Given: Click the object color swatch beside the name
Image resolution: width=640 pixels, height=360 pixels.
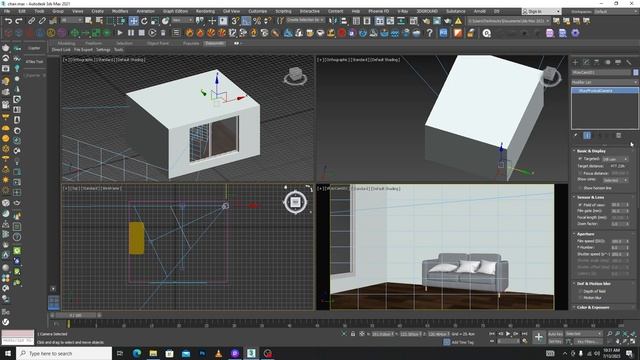Looking at the screenshot, I should click(636, 72).
